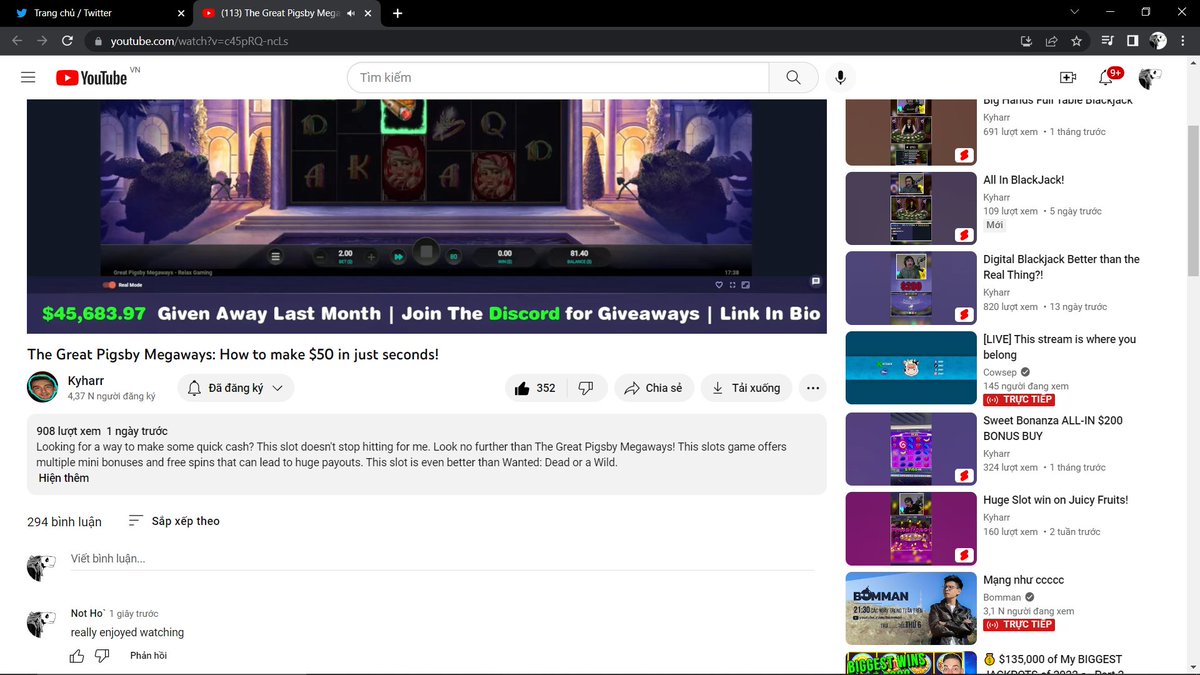Open the Sắp xếp theo sort menu
The width and height of the screenshot is (1200, 675).
[x=174, y=521]
